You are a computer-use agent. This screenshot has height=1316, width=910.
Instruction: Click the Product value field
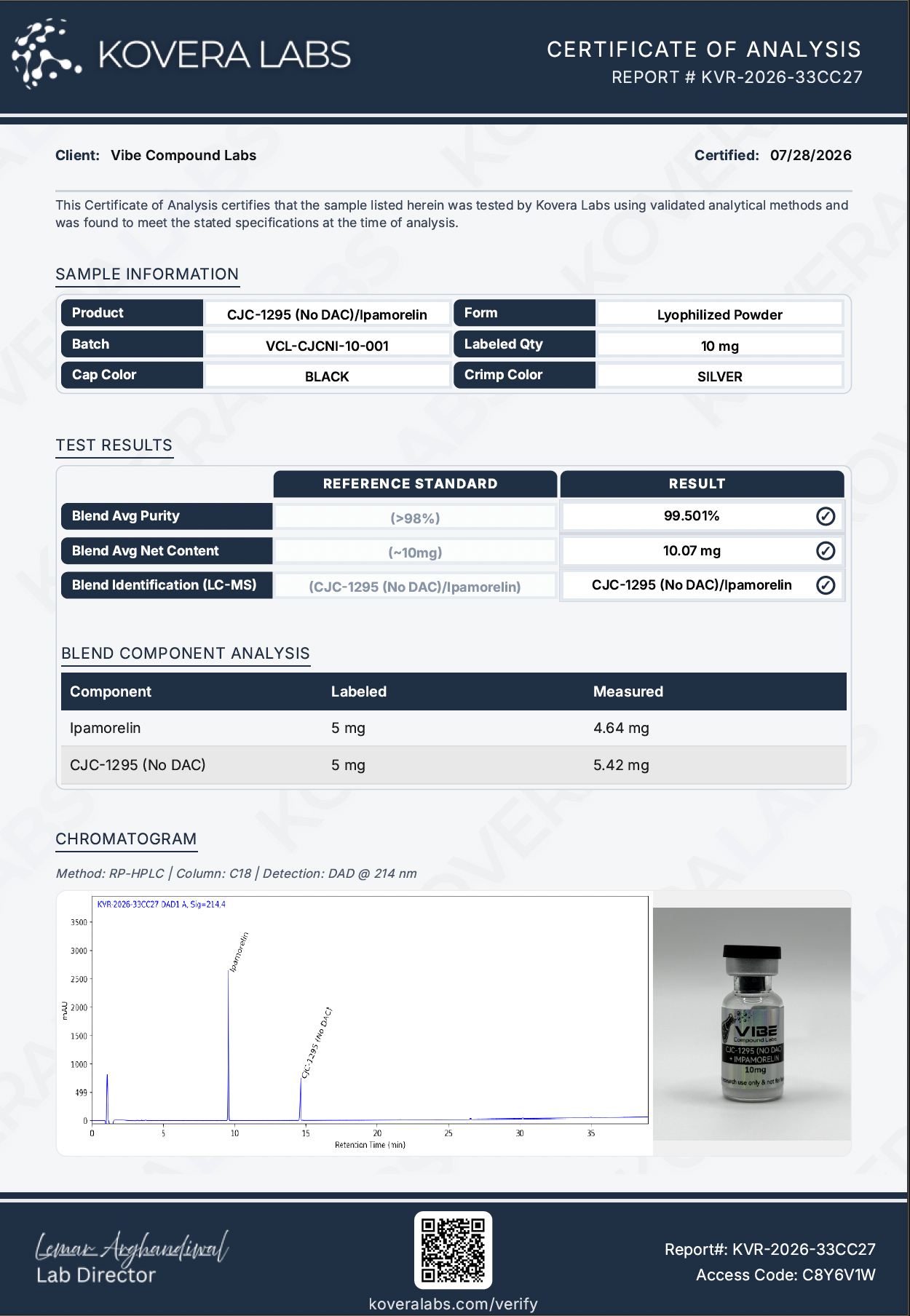coord(327,314)
